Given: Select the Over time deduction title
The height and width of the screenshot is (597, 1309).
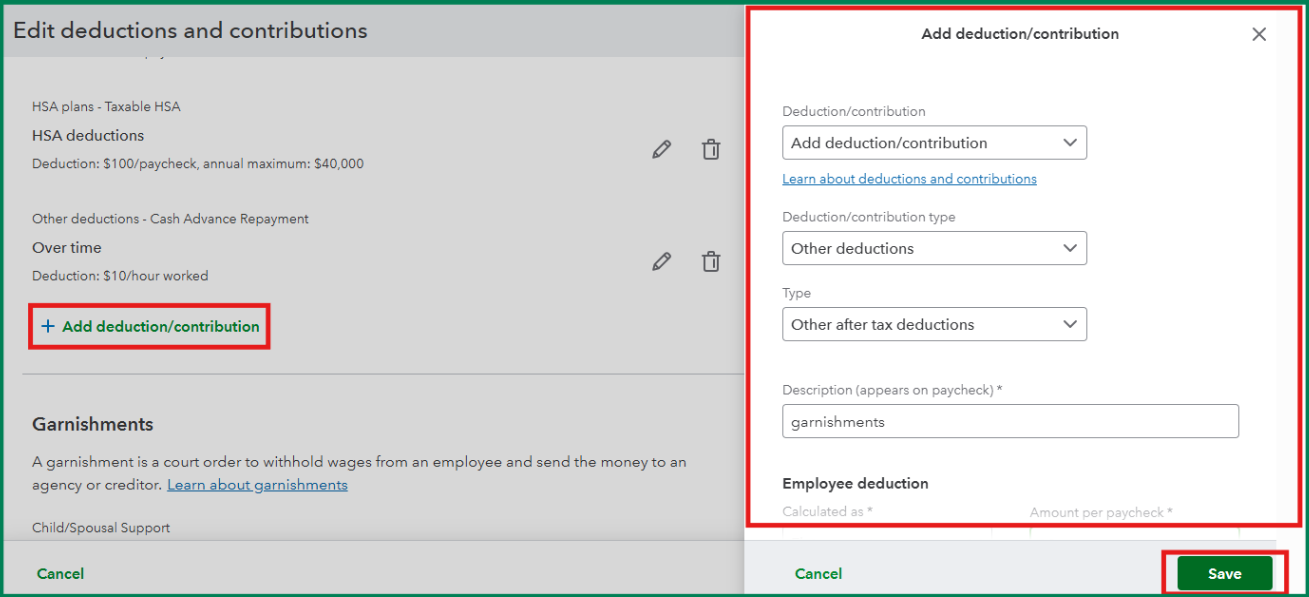Looking at the screenshot, I should (67, 247).
